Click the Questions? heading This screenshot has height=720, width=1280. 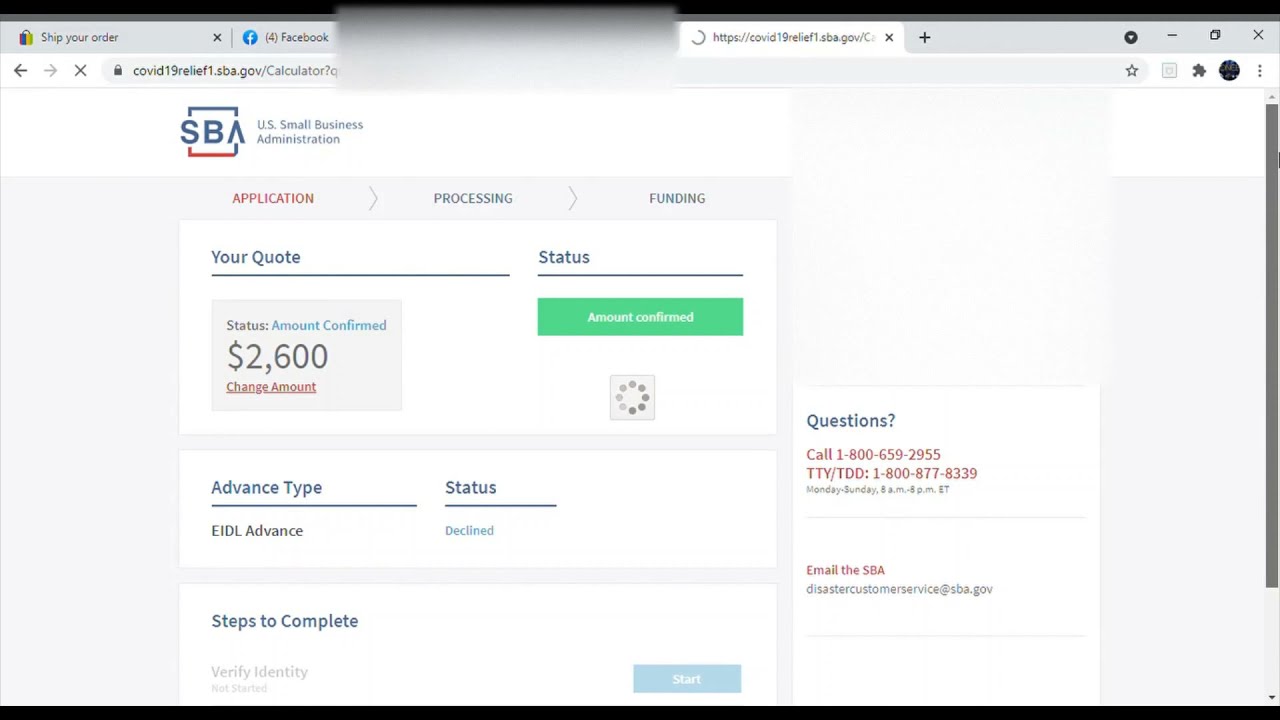tap(851, 421)
